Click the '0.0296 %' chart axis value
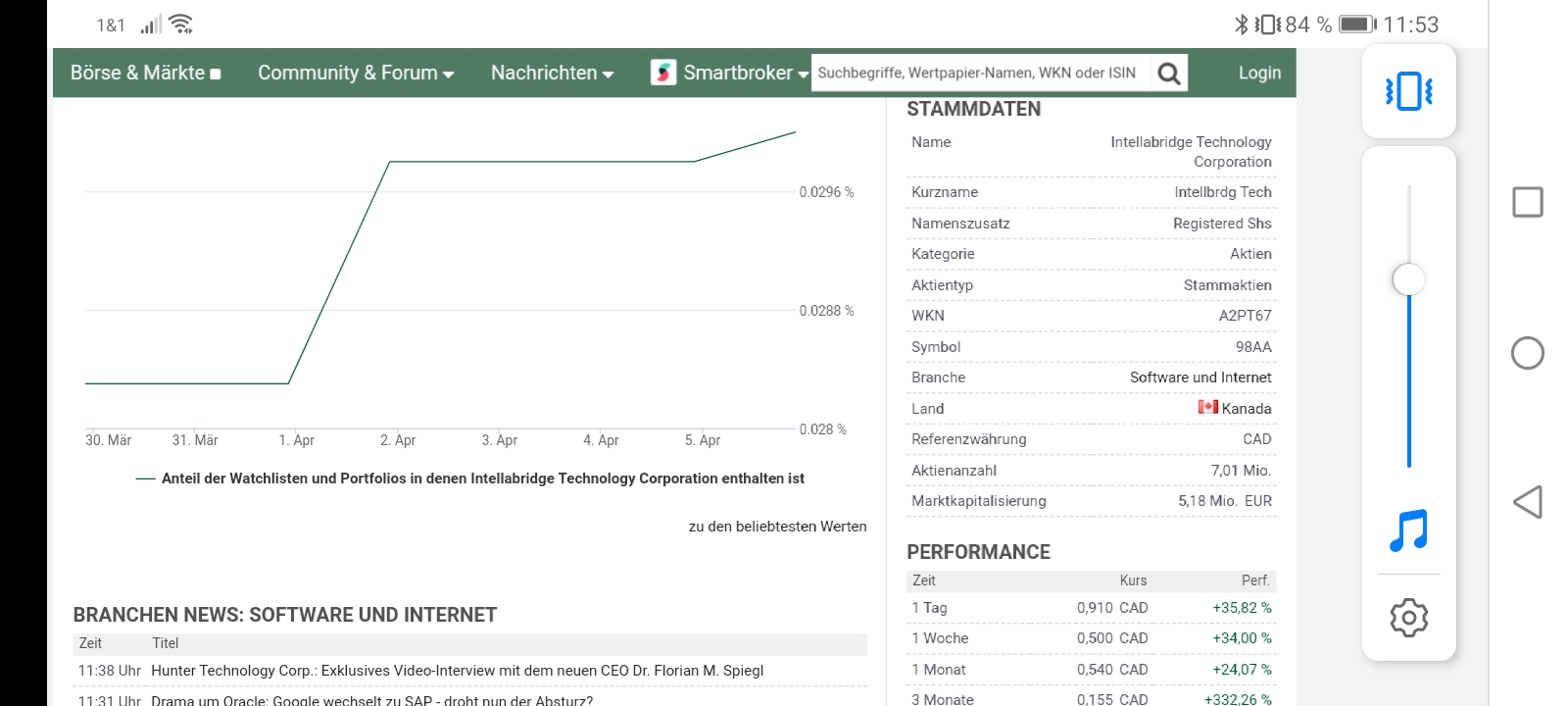 point(826,192)
